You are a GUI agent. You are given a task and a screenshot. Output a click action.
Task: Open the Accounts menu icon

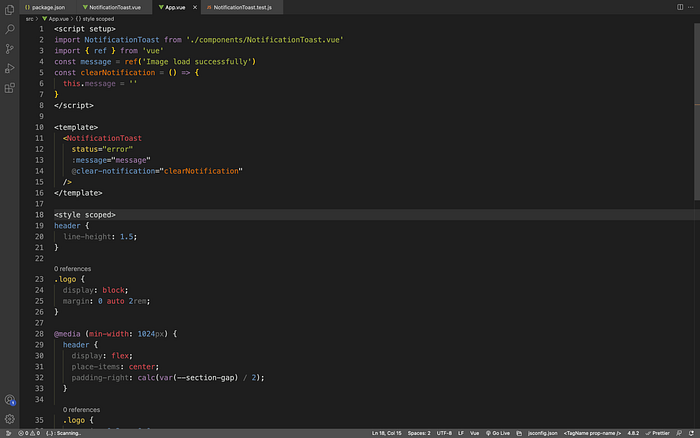click(9, 400)
